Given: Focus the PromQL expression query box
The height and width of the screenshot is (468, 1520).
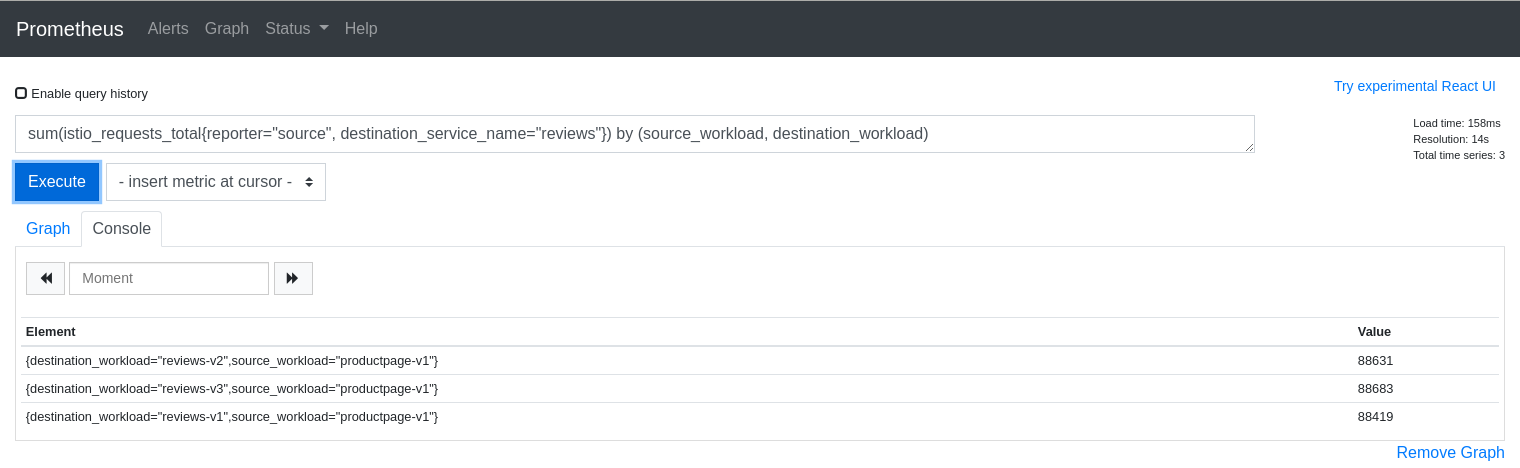Looking at the screenshot, I should click(x=634, y=134).
